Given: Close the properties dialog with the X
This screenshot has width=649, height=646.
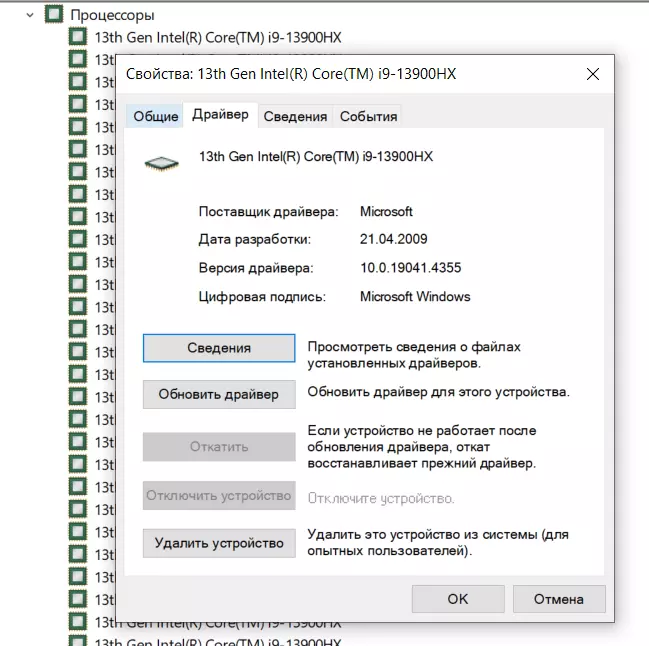Looking at the screenshot, I should (x=593, y=75).
